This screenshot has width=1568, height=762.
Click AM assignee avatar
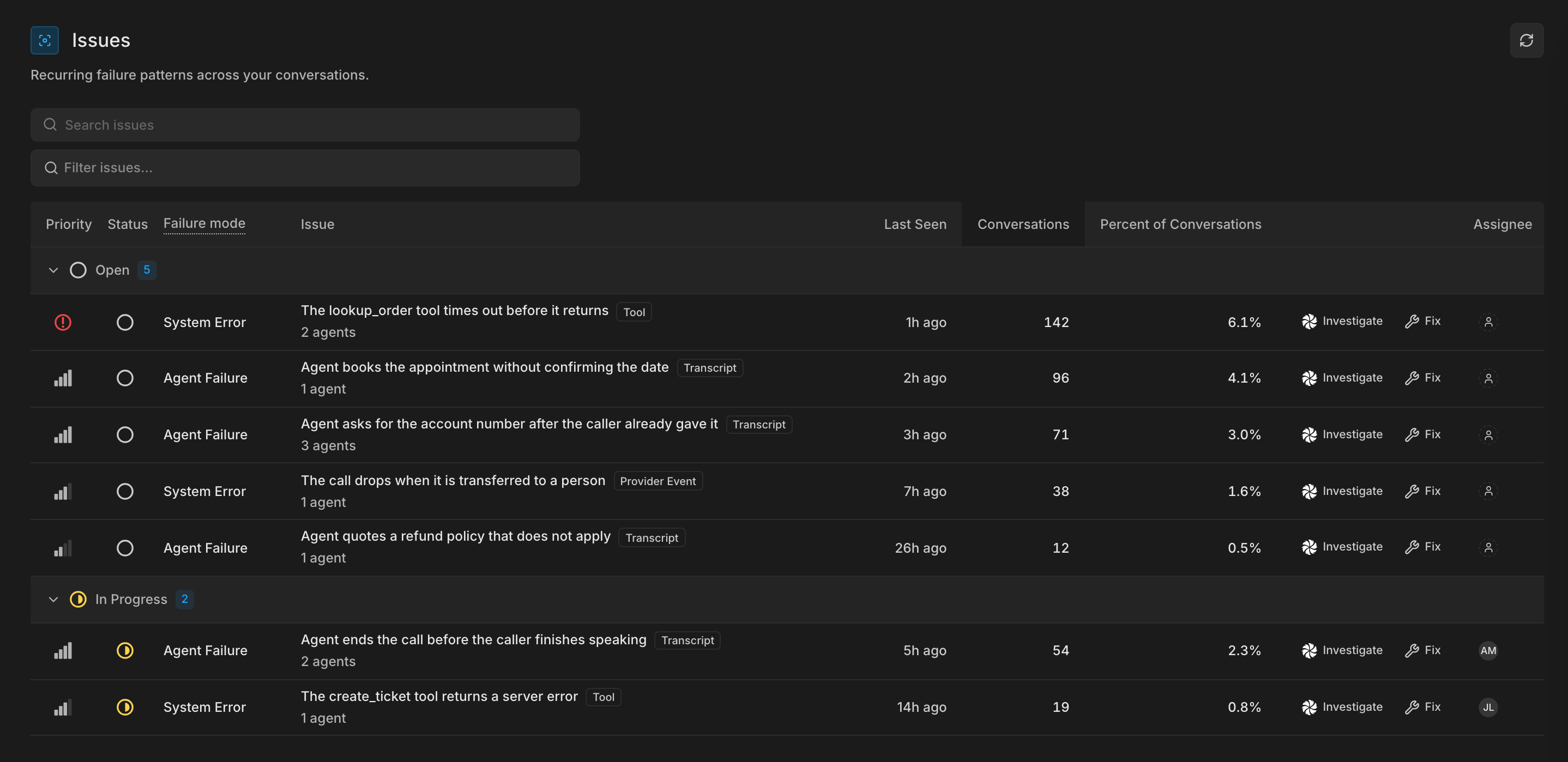(x=1488, y=650)
